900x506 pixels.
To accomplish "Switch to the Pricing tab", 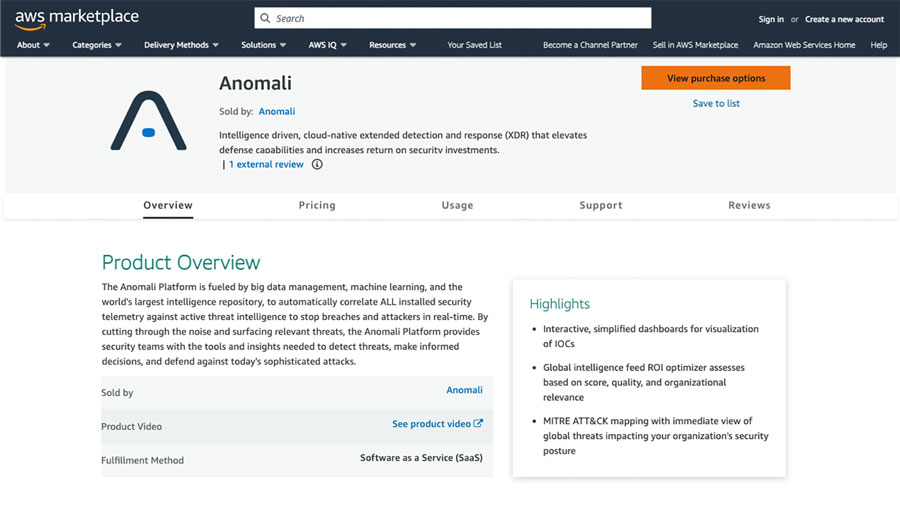I will (317, 205).
